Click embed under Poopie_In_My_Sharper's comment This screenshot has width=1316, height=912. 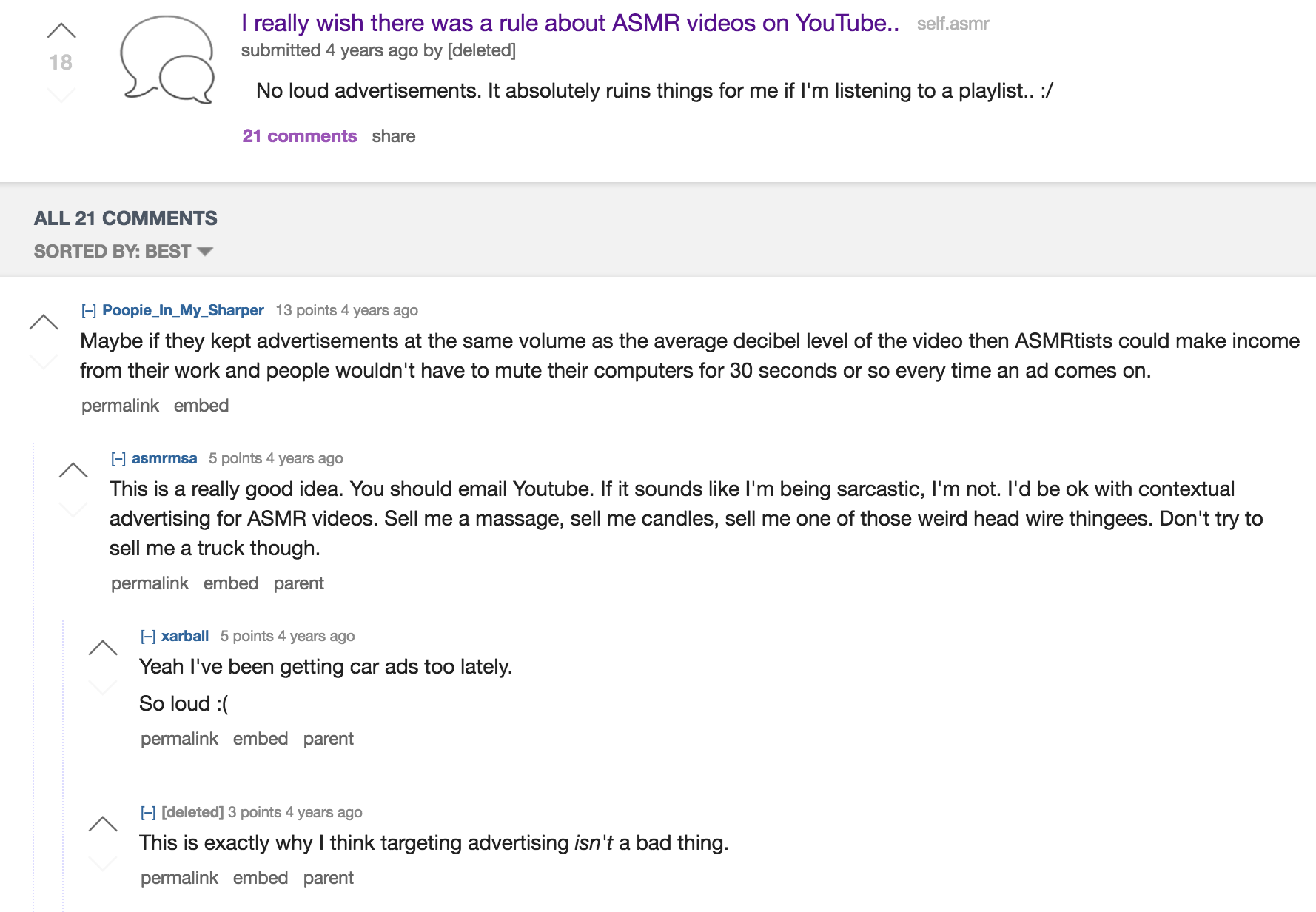201,406
